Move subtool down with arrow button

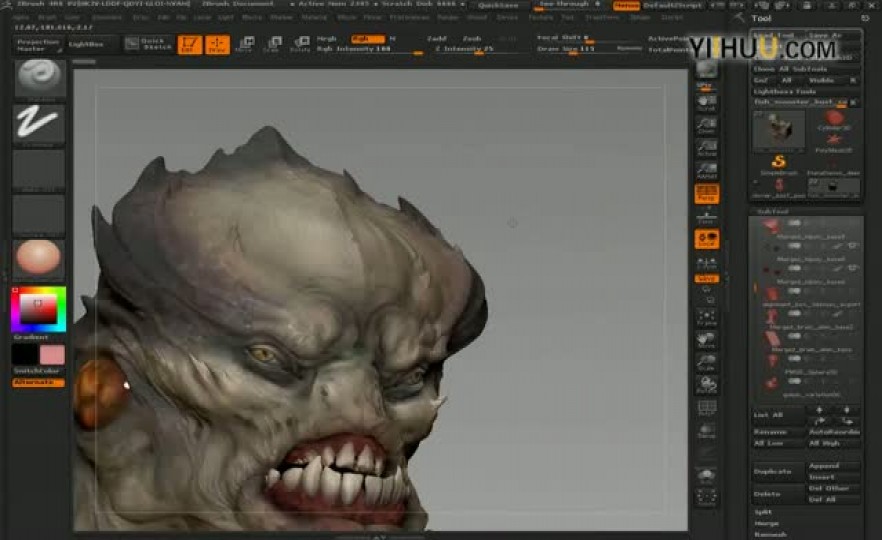(847, 410)
